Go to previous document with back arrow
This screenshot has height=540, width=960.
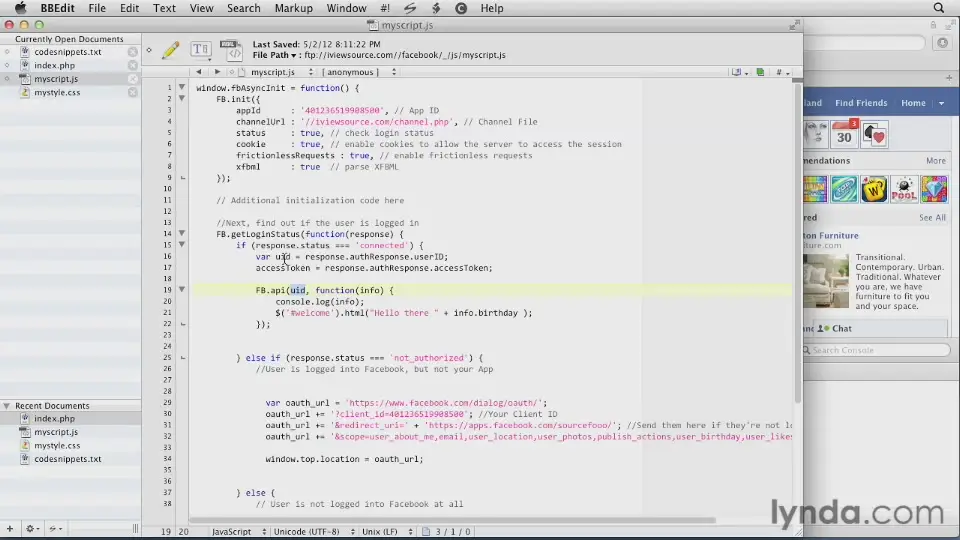click(x=198, y=72)
